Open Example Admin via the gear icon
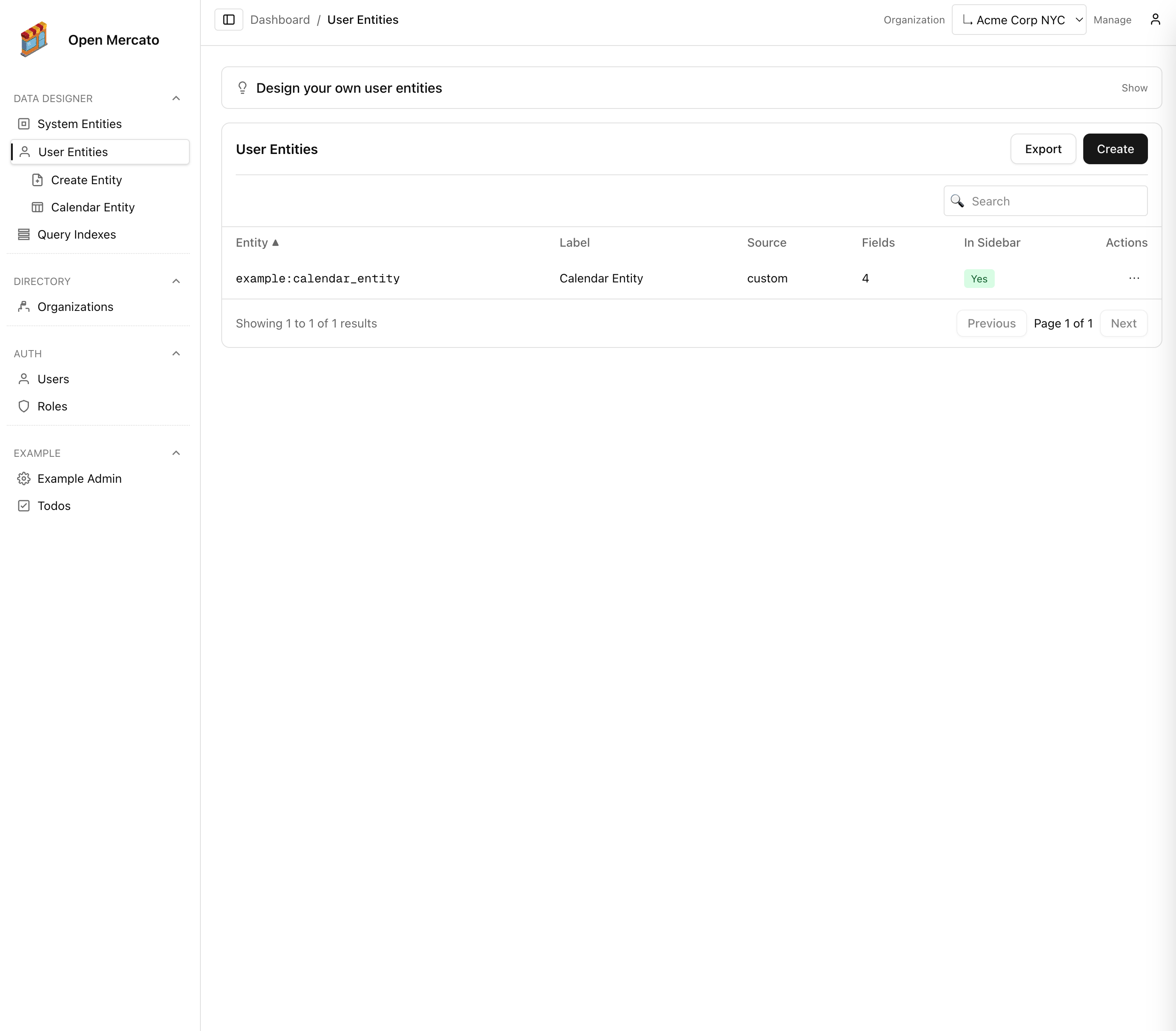This screenshot has width=1176, height=1031. tap(23, 478)
